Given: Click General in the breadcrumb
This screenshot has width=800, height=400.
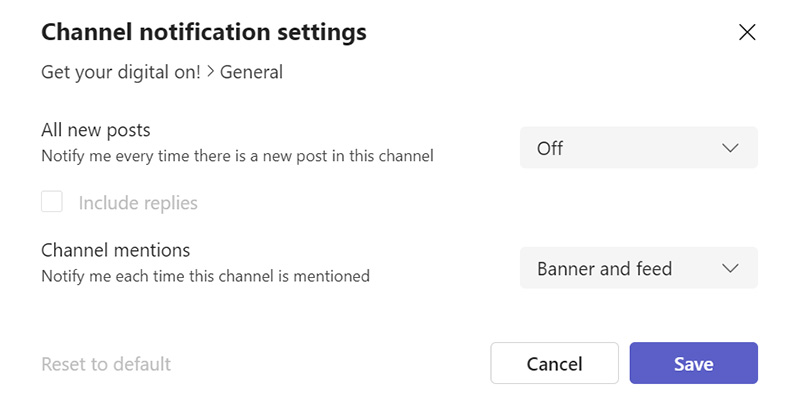Looking at the screenshot, I should click(x=251, y=72).
